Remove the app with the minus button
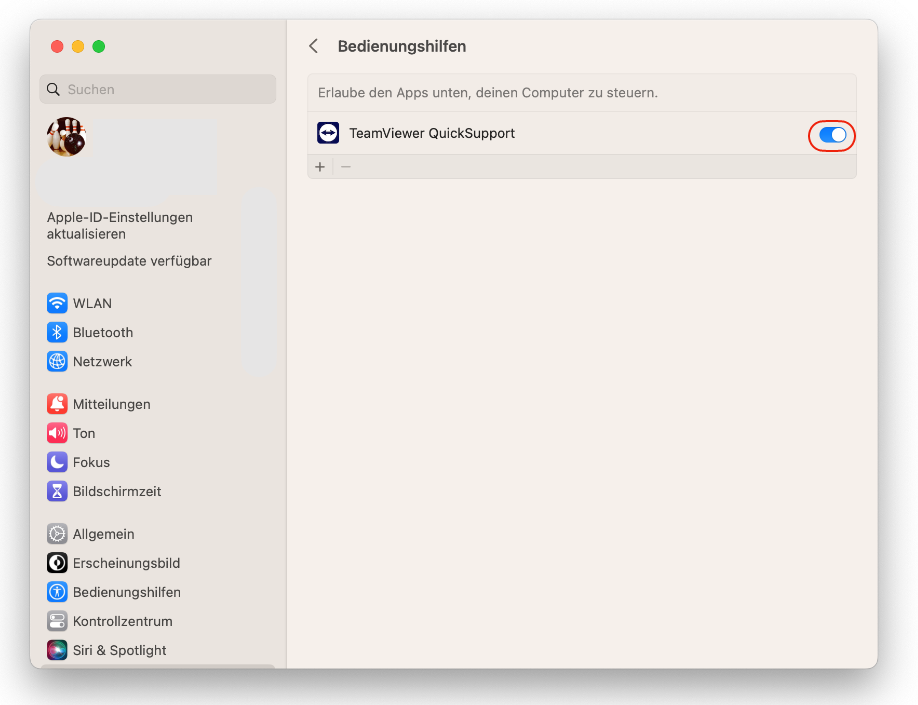918x705 pixels. [x=346, y=167]
